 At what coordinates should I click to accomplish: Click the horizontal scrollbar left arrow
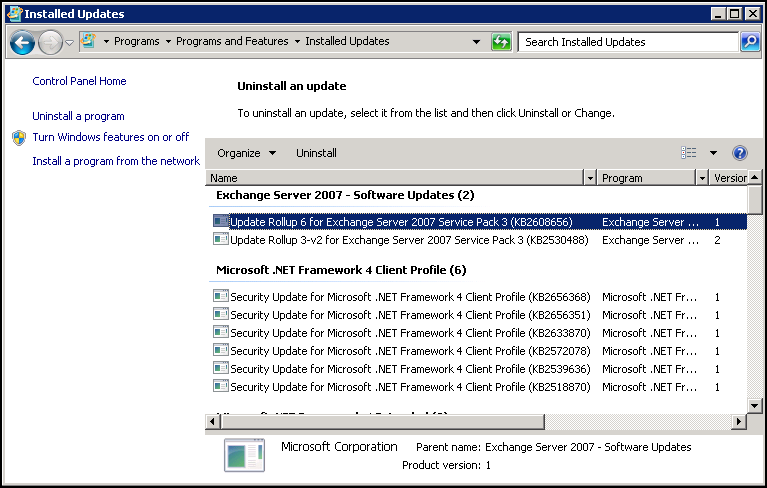click(212, 421)
